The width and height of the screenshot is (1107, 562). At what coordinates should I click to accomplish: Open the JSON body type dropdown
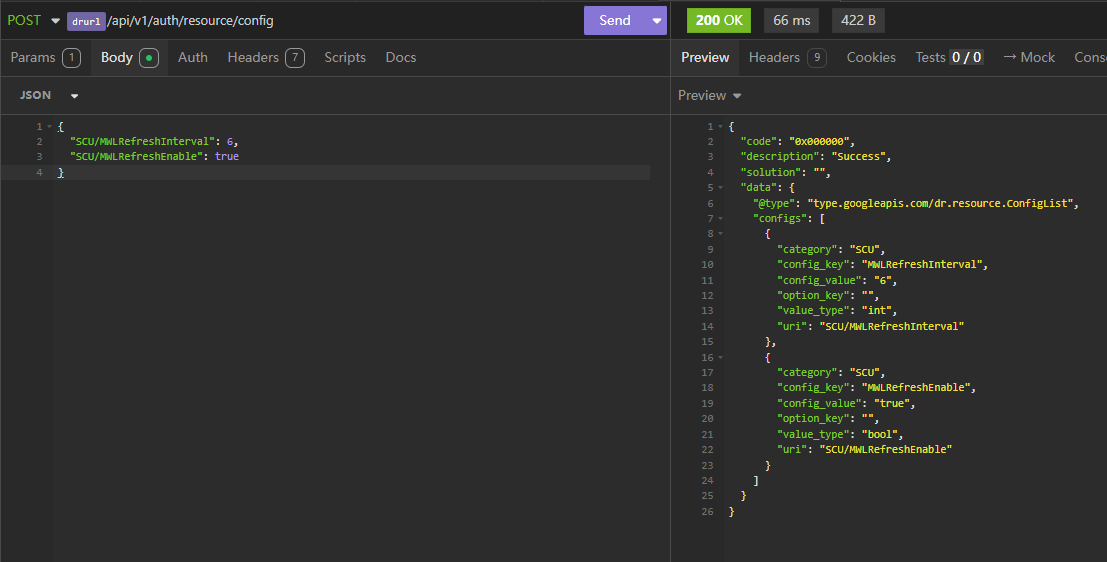click(x=48, y=95)
